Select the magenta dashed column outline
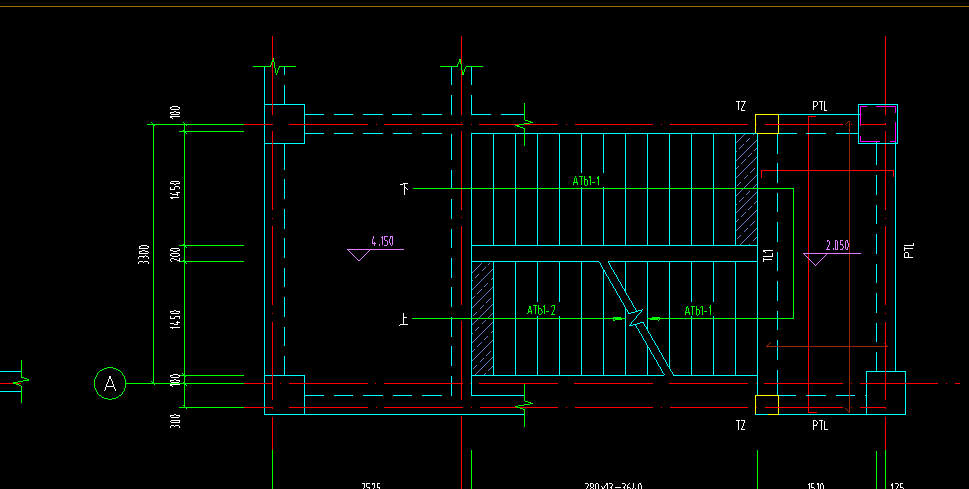The width and height of the screenshot is (969, 489). coord(878,124)
